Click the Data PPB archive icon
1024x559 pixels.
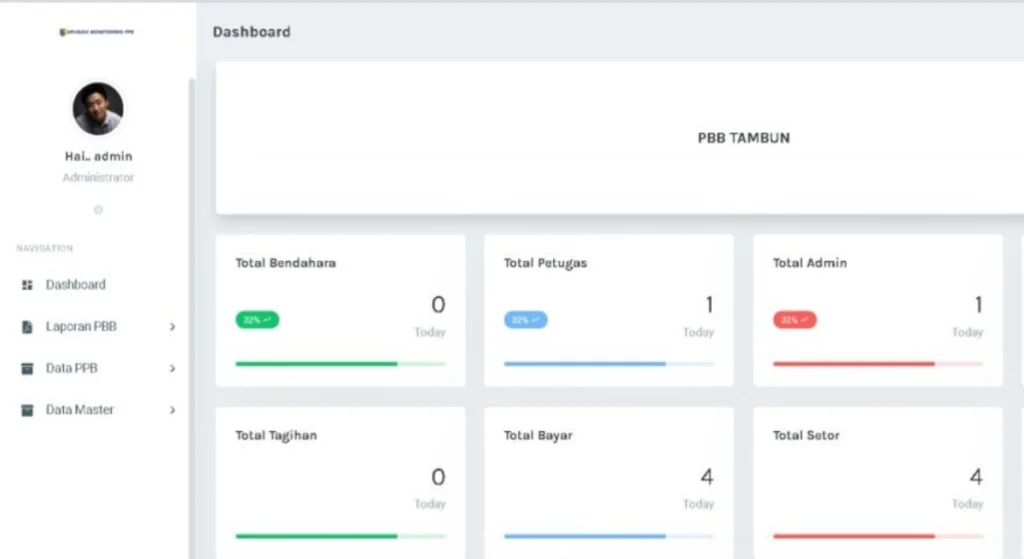point(27,369)
